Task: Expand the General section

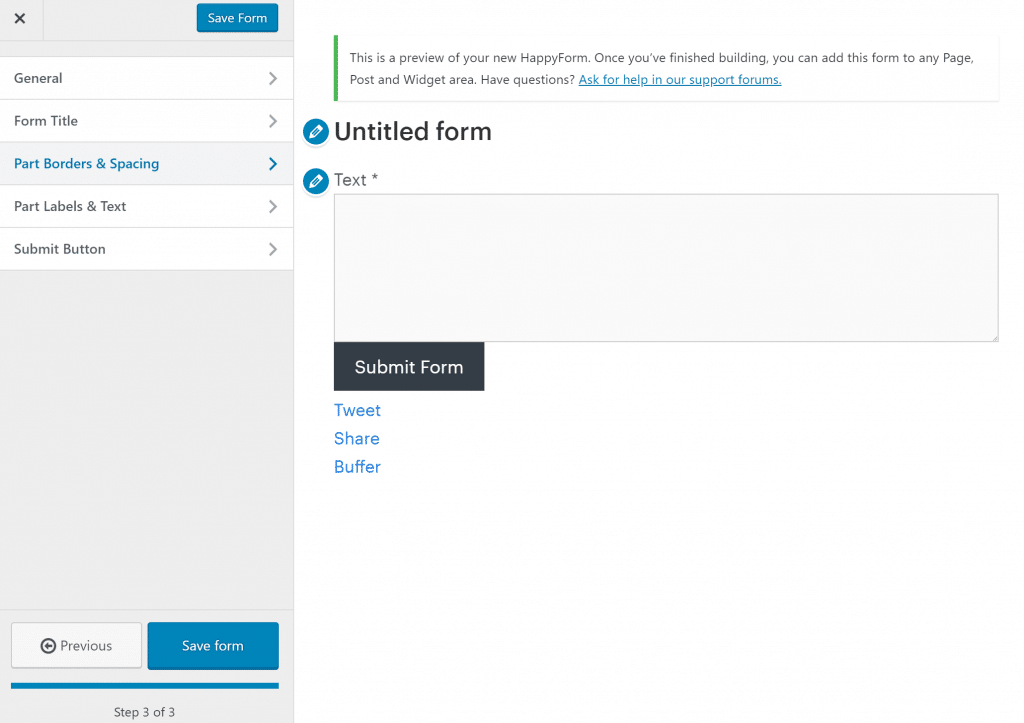Action: click(146, 78)
